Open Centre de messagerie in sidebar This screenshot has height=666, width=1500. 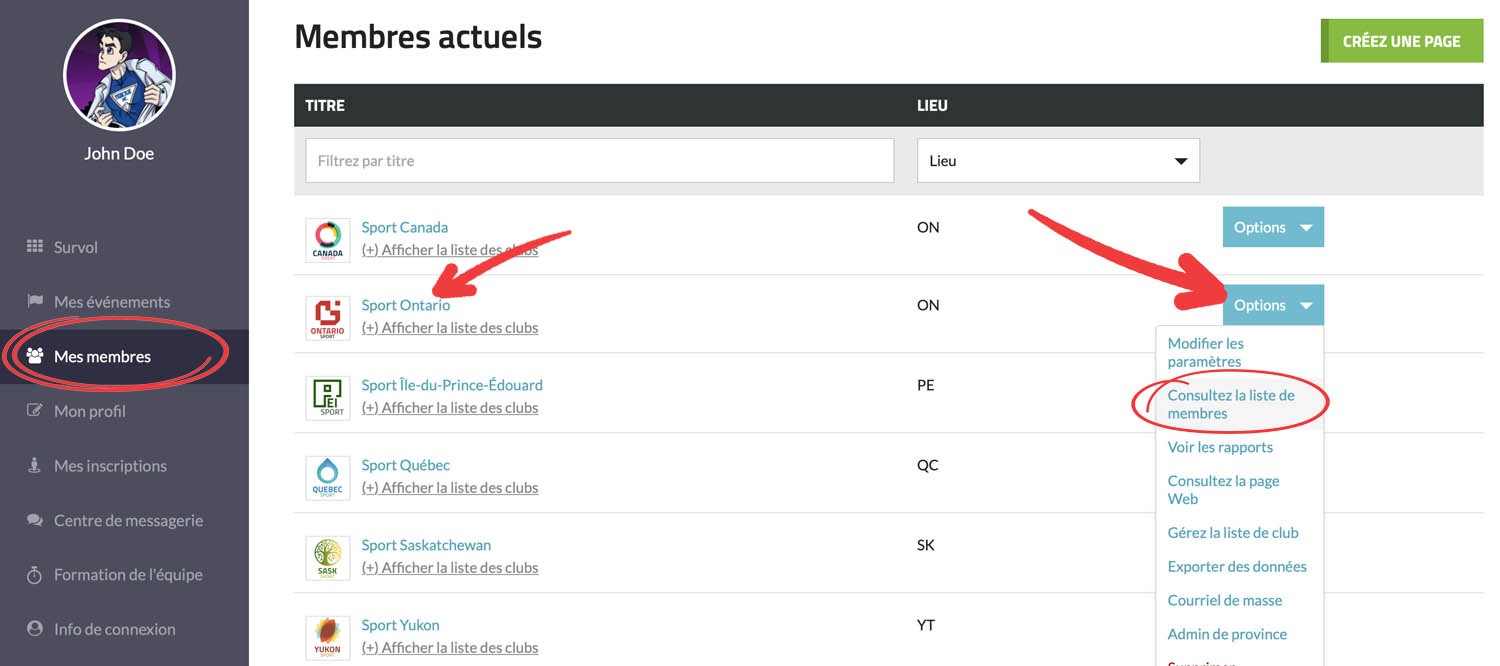127,520
